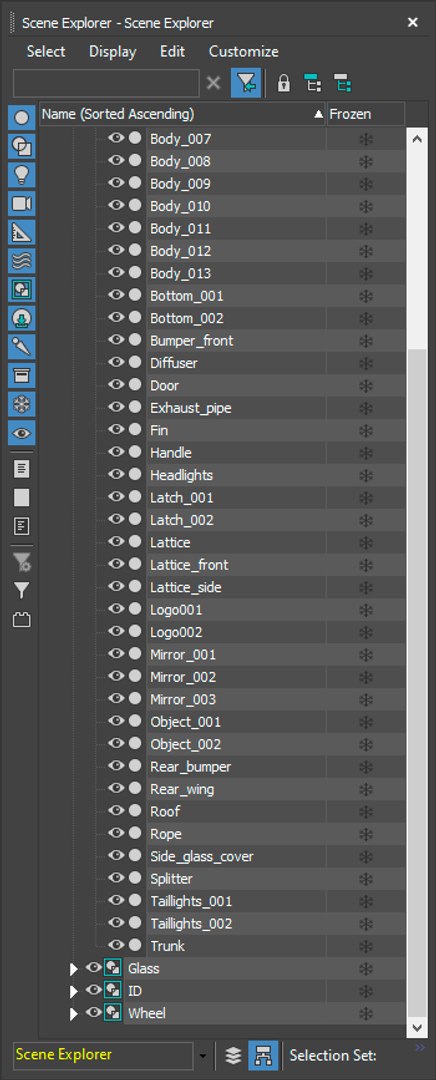Toggle the Display Bone Objects icon

pyautogui.click(x=22, y=347)
